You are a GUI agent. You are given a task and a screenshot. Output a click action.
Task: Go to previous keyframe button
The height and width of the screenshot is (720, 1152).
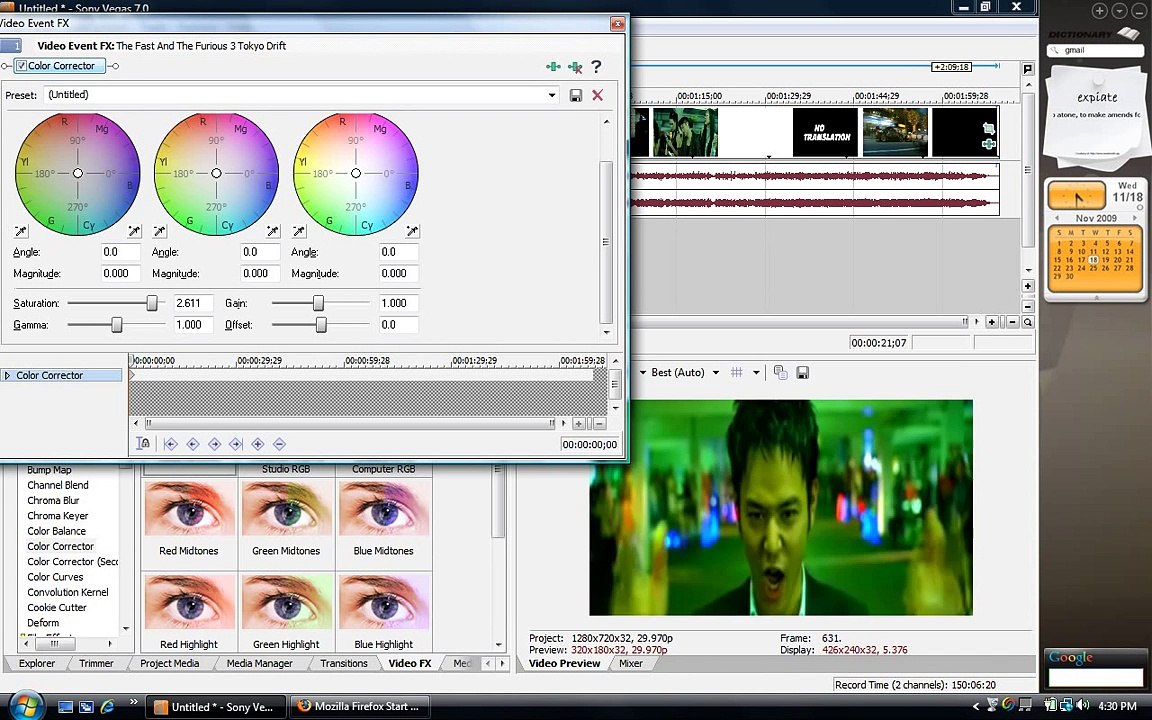coord(192,444)
